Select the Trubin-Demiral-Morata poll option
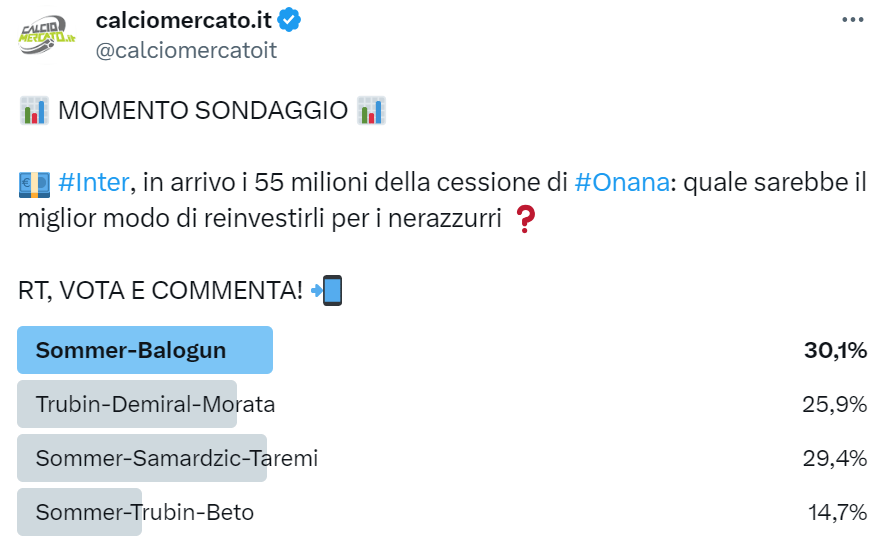The width and height of the screenshot is (883, 541). (x=155, y=404)
